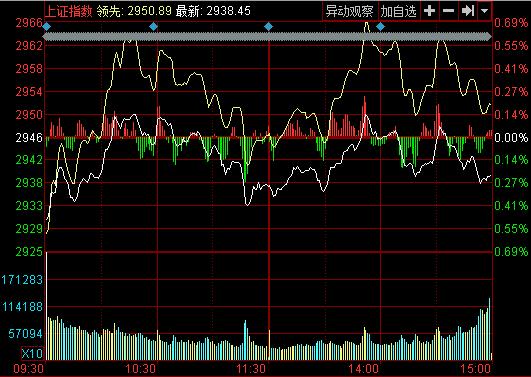531x377 pixels.
Task: Click the 0.00% percent axis label
Action: tap(511, 138)
